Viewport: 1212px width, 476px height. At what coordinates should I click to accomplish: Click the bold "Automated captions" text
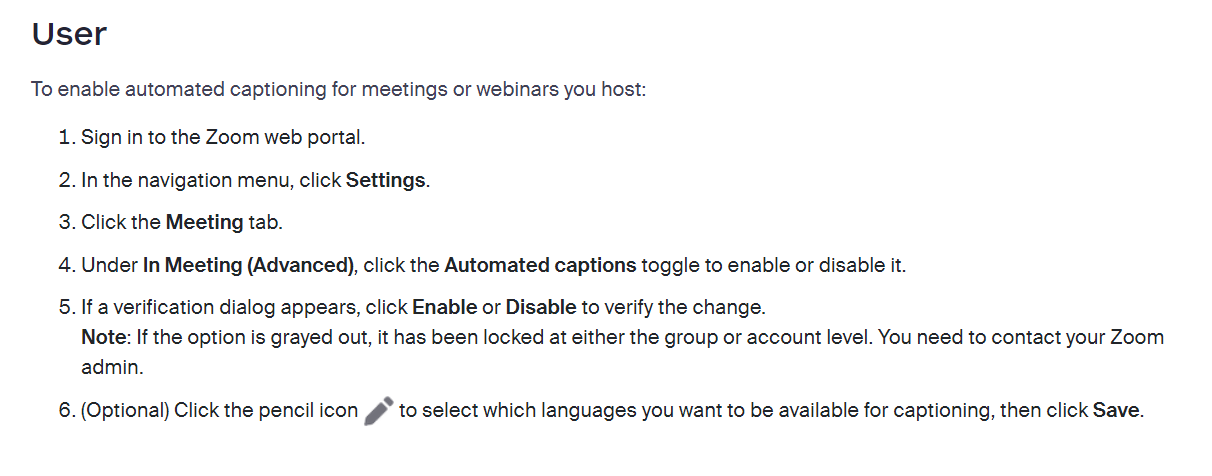[x=540, y=265]
